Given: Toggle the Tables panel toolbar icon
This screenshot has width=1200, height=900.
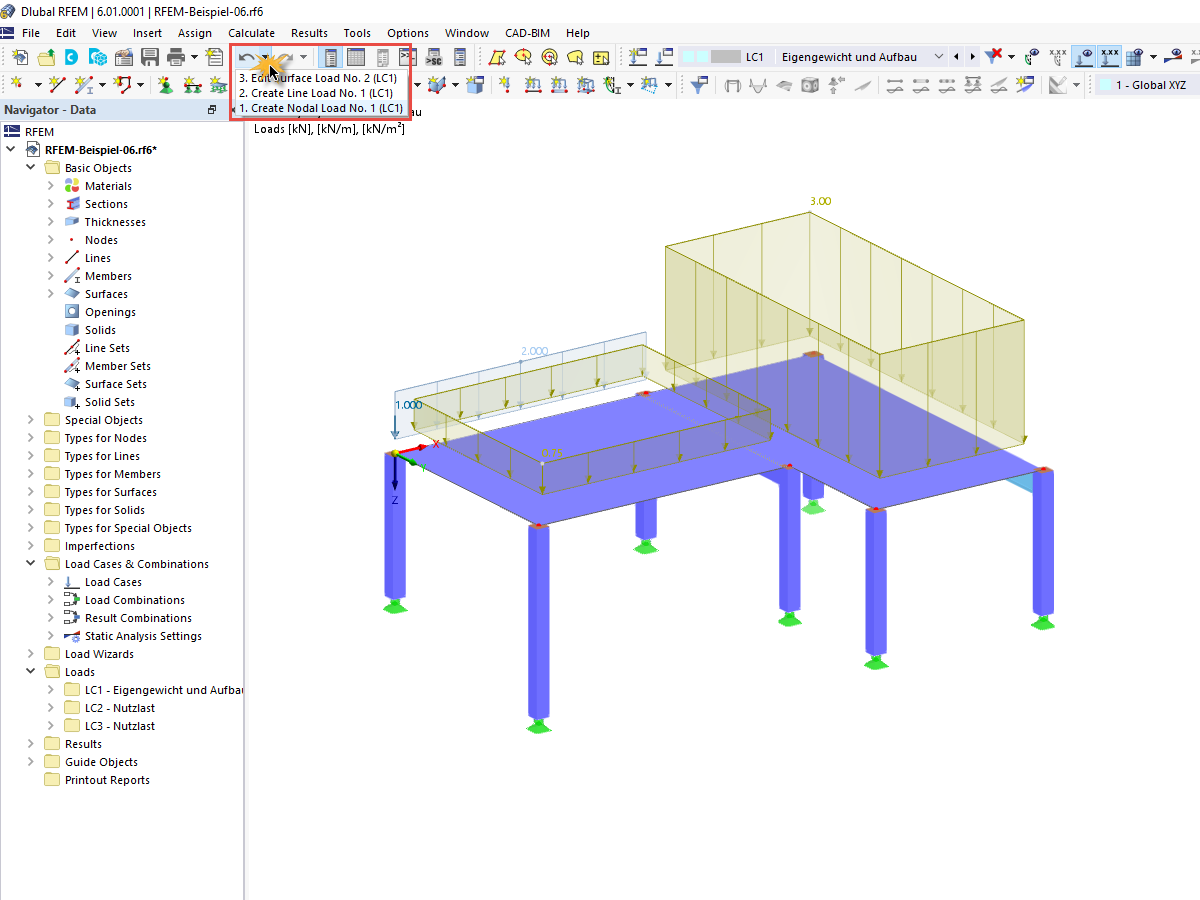Looking at the screenshot, I should coord(355,57).
